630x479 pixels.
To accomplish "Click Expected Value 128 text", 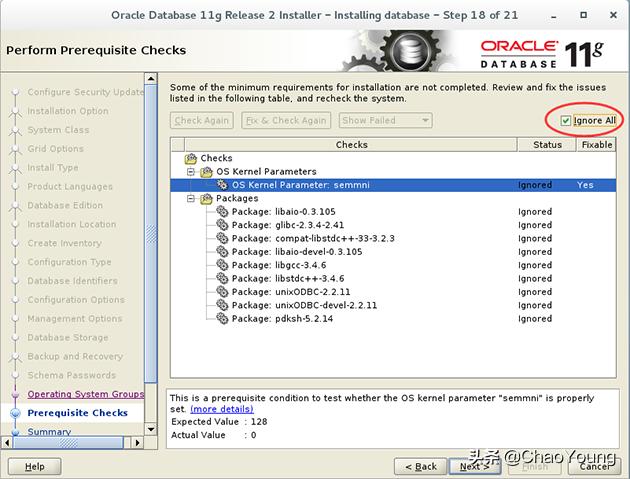I will pos(219,422).
